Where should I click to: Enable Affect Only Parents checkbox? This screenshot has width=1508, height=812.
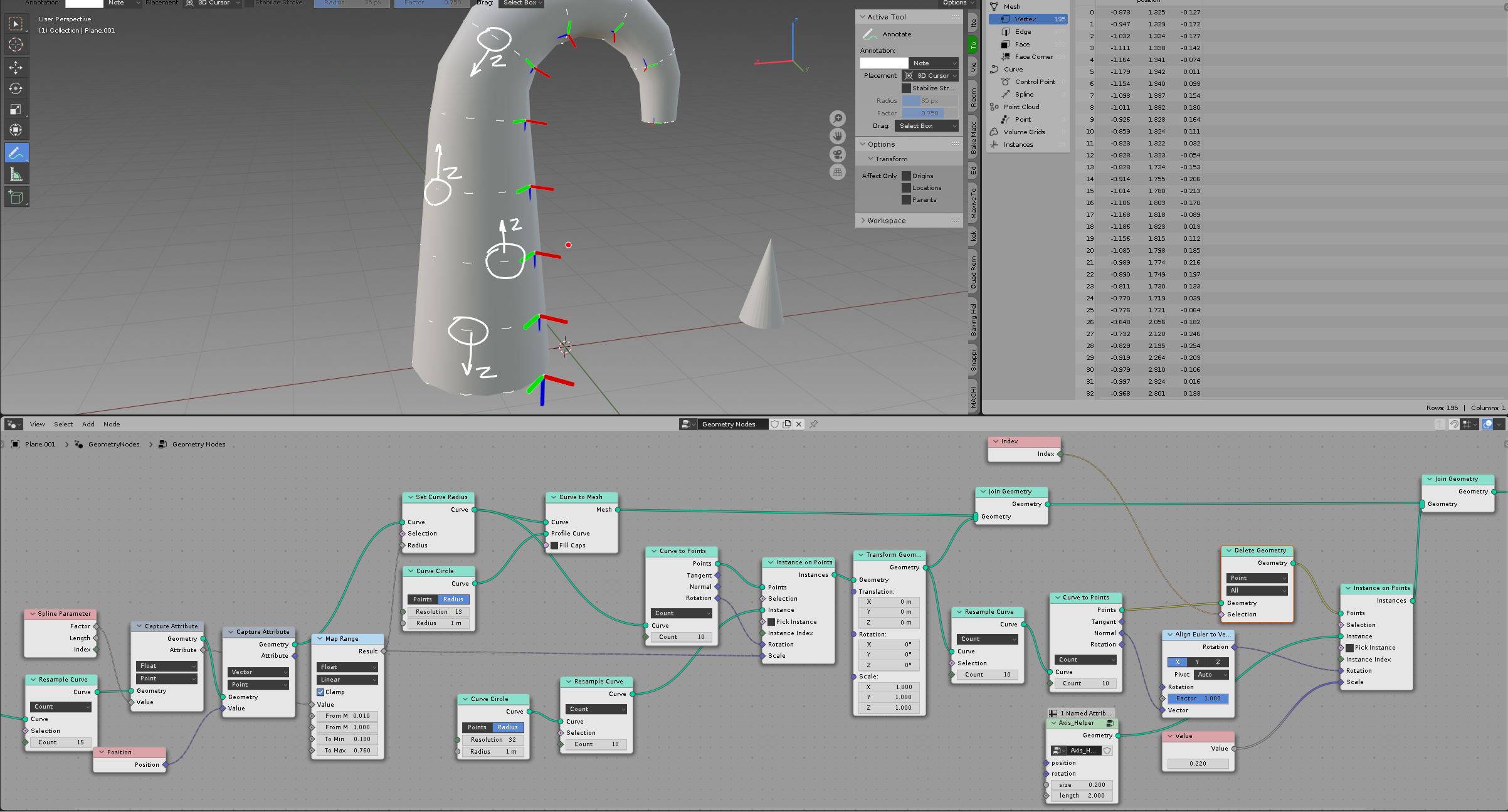(906, 200)
